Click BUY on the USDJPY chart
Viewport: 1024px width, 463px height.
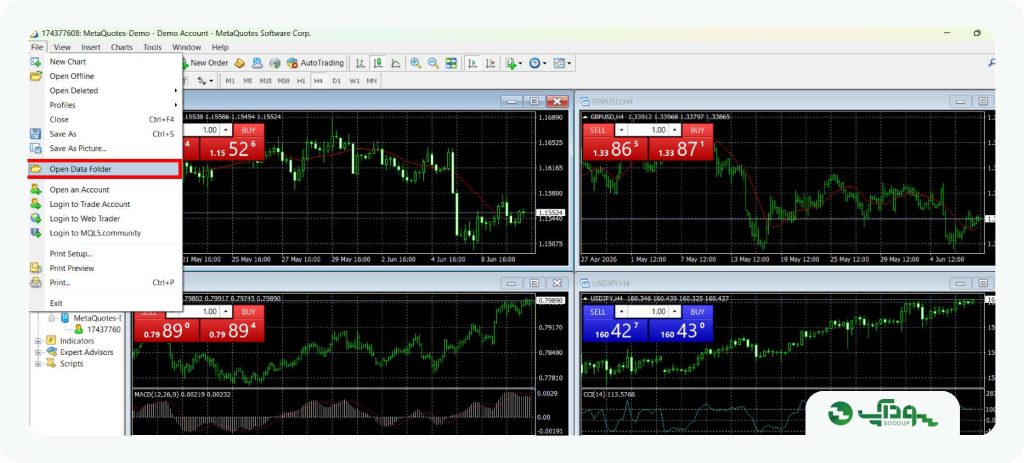point(697,312)
